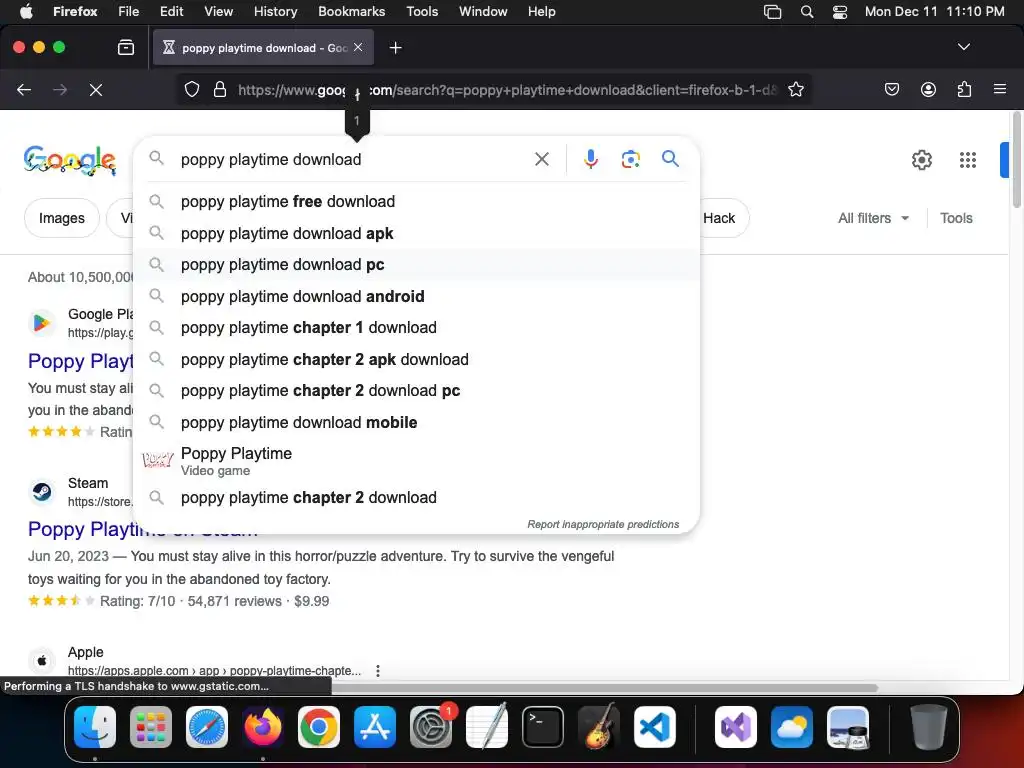
Task: Open the Window menu
Action: point(483,11)
